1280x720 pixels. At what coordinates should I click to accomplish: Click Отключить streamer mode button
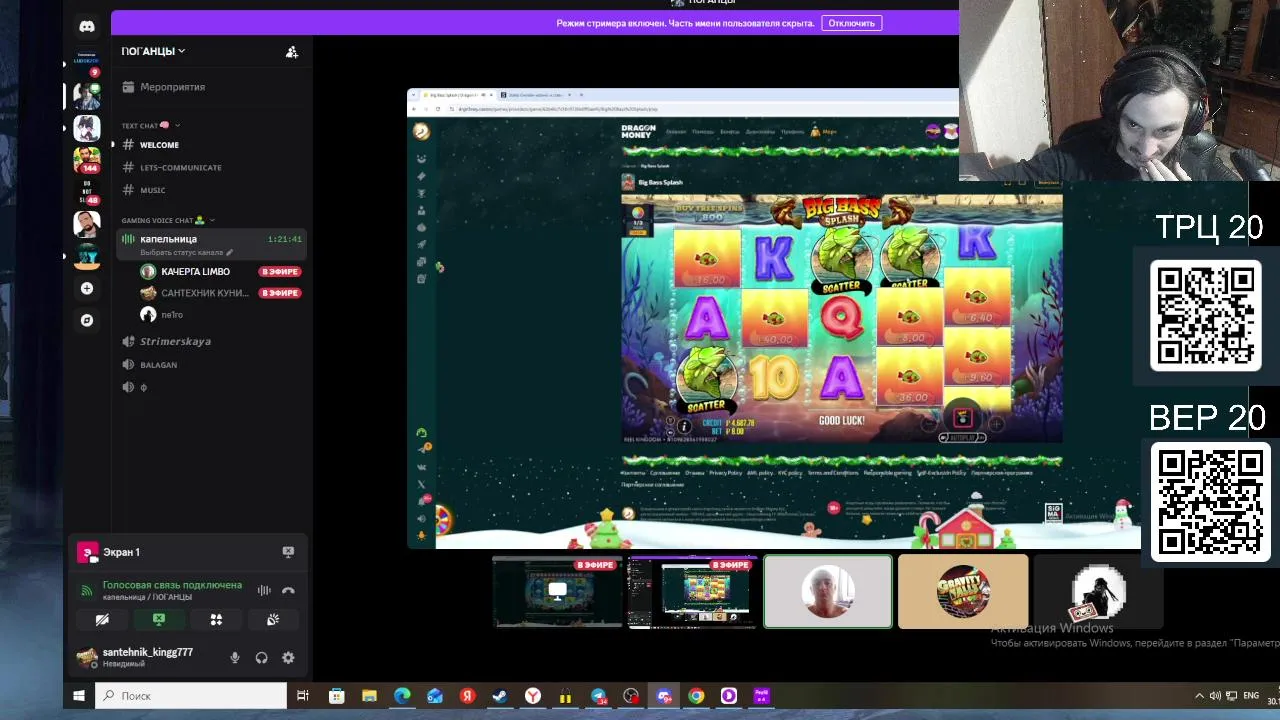click(851, 23)
